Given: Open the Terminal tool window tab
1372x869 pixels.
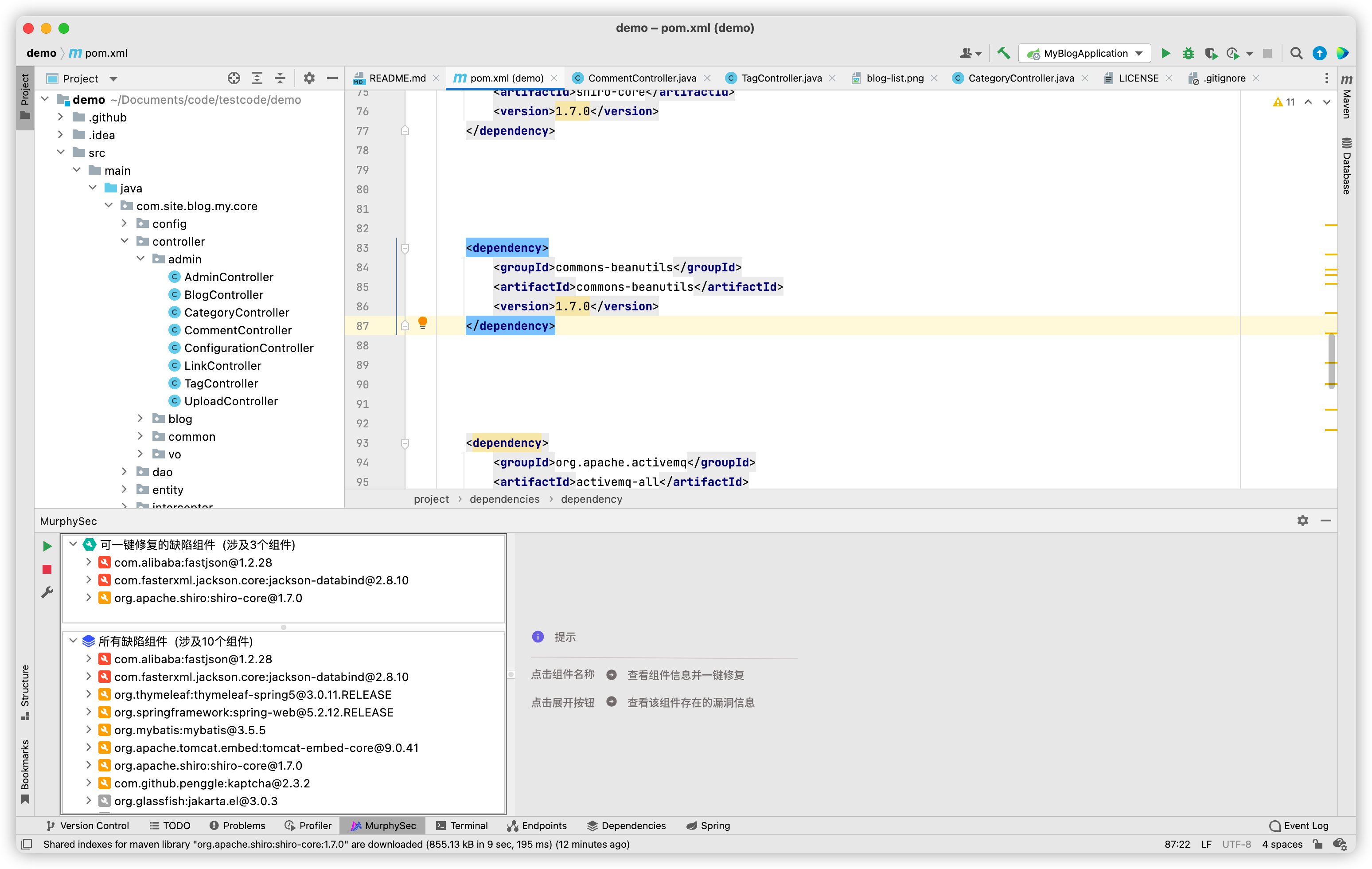Looking at the screenshot, I should pos(462,826).
